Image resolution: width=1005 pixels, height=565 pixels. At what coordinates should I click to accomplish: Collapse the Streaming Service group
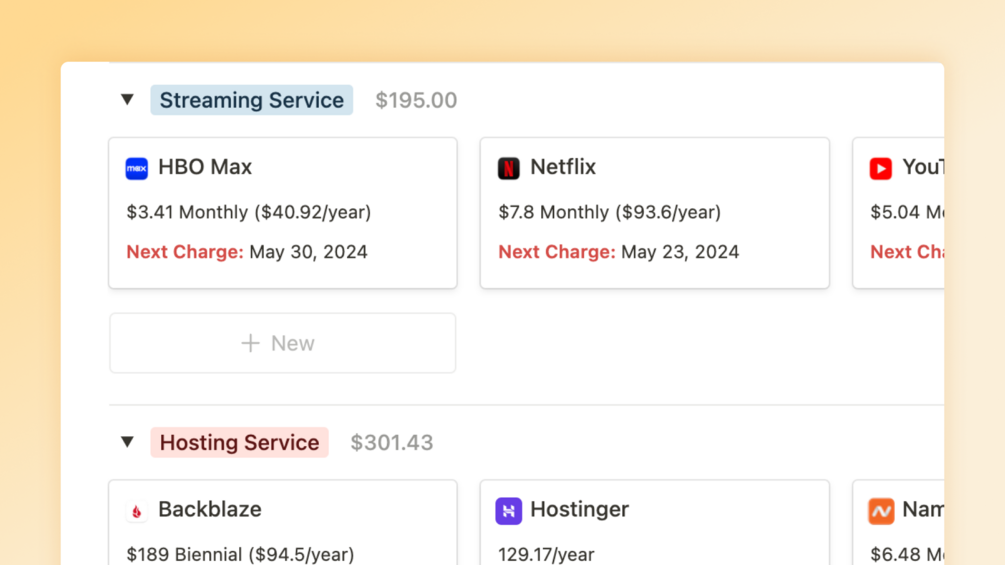pyautogui.click(x=127, y=100)
